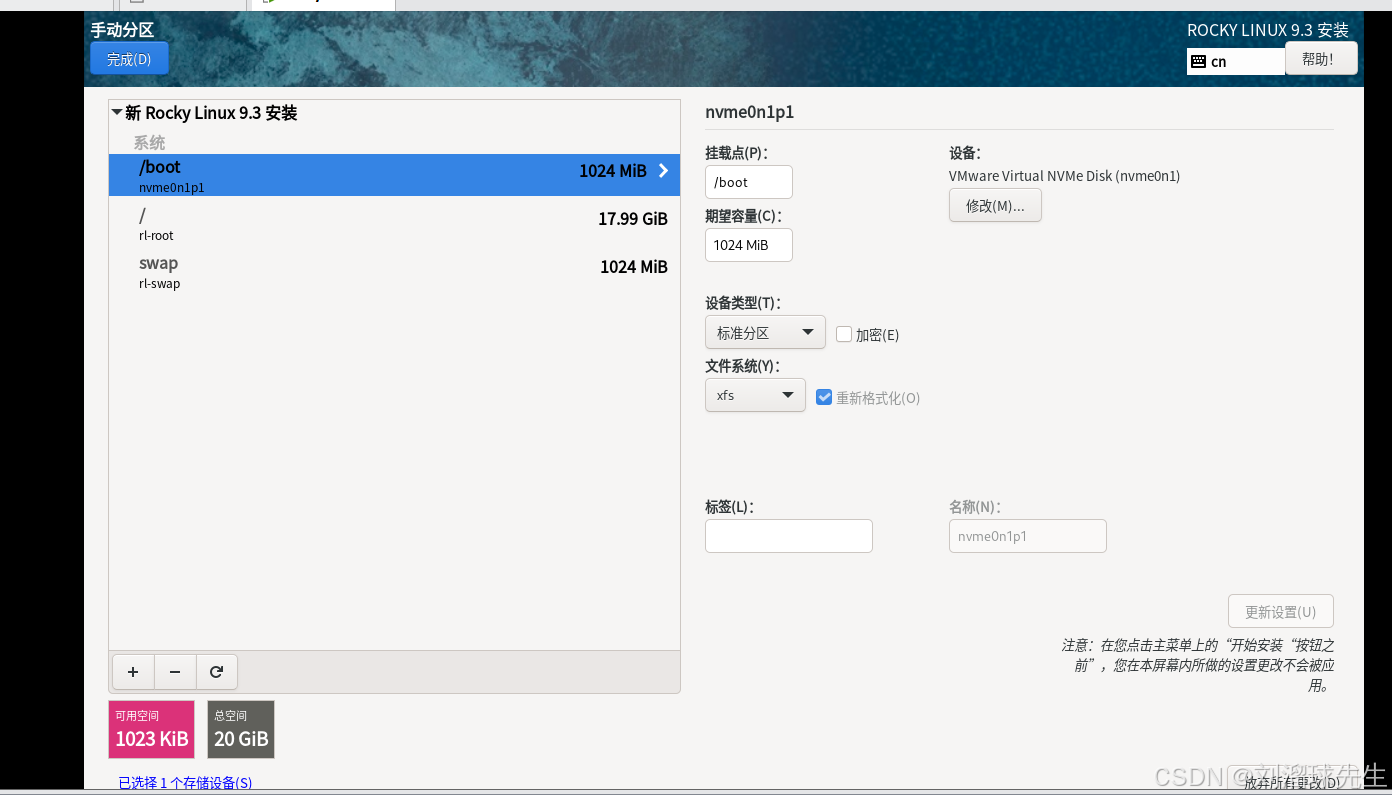The height and width of the screenshot is (800, 1392).
Task: Open the 设备类型 dropdown showing 标准分区
Action: (x=765, y=332)
